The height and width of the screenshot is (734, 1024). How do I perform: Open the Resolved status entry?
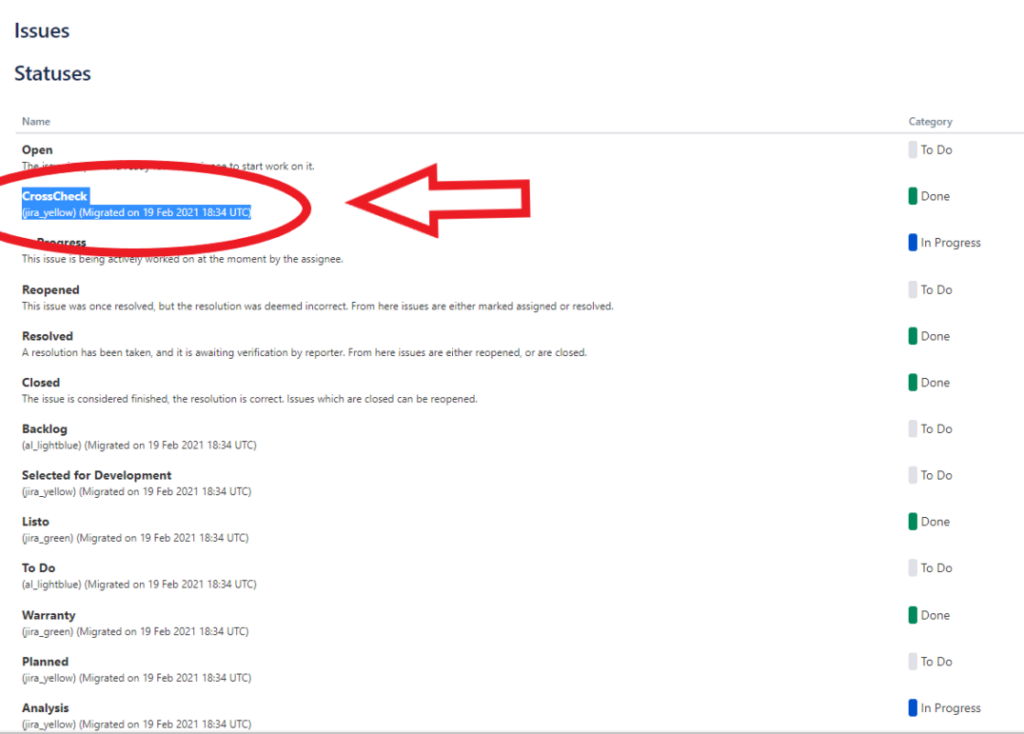pyautogui.click(x=46, y=336)
